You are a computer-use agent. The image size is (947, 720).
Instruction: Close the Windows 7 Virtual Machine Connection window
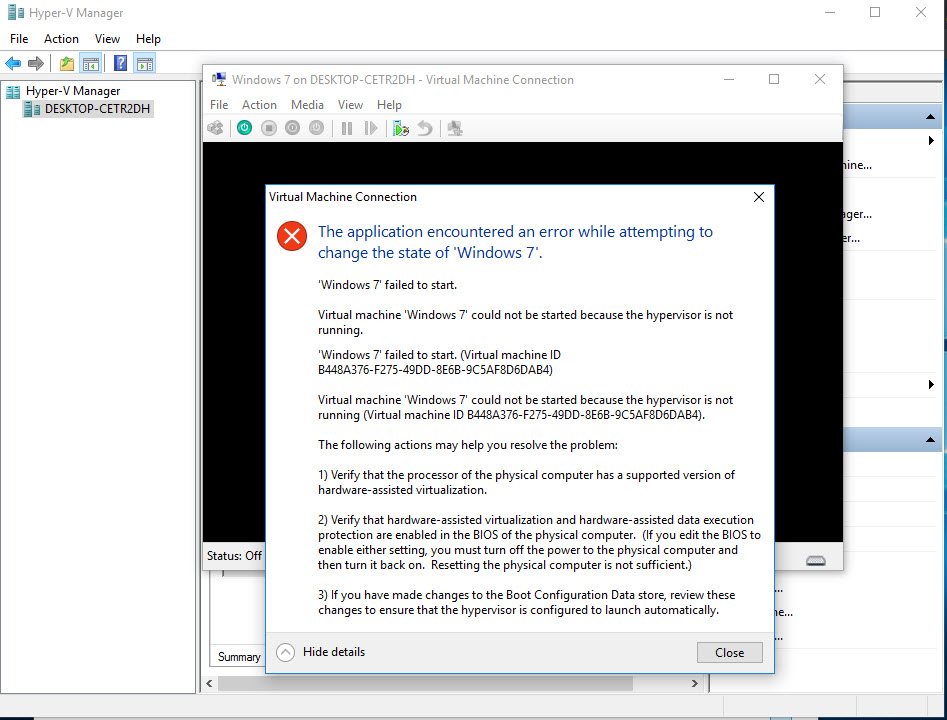click(x=820, y=79)
